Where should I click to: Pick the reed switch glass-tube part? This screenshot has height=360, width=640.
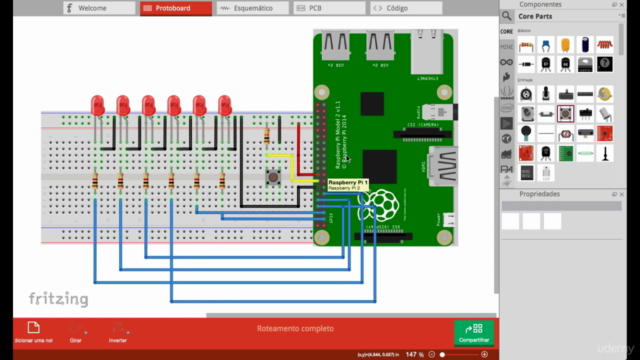[585, 153]
